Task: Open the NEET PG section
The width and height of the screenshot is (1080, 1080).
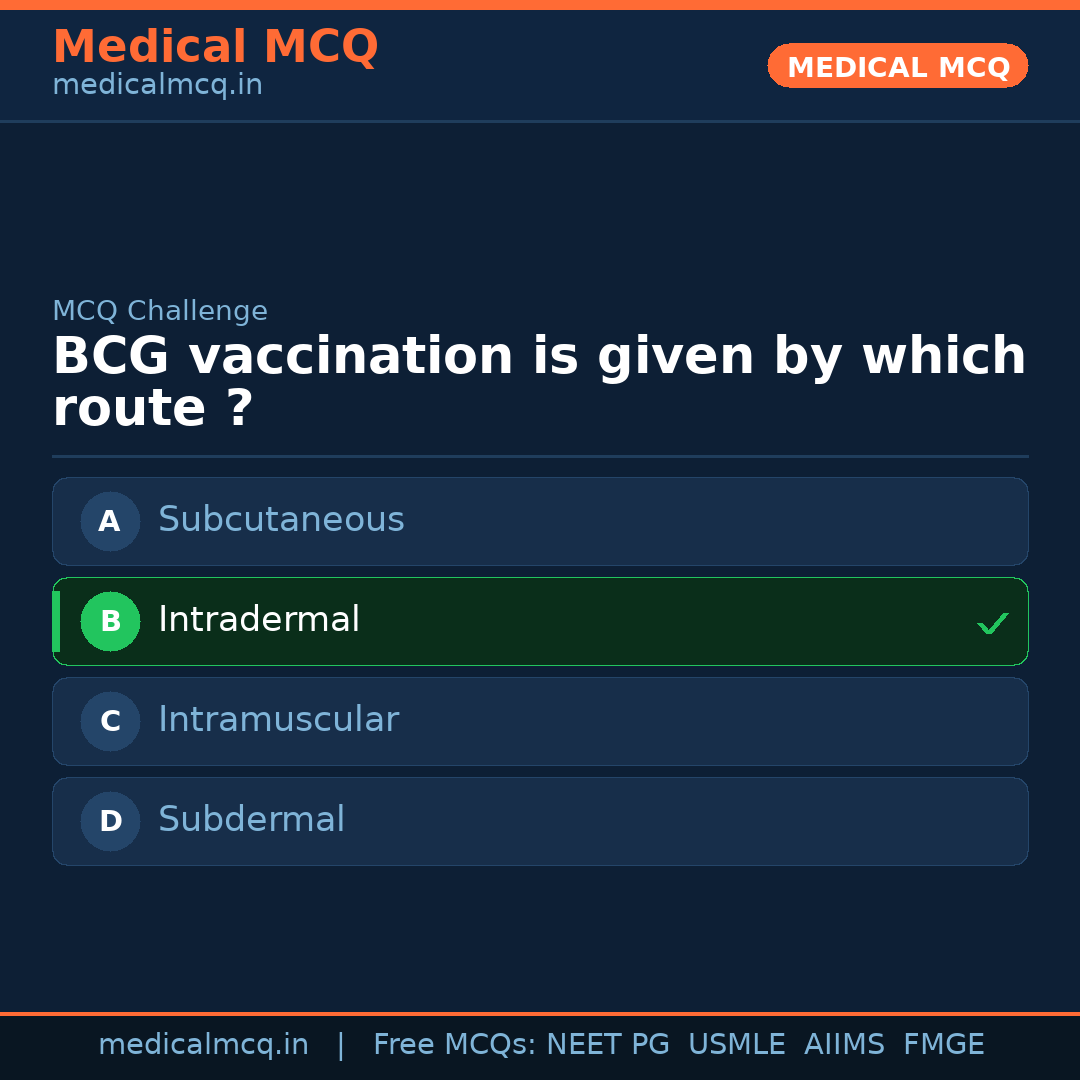Action: (x=607, y=1044)
